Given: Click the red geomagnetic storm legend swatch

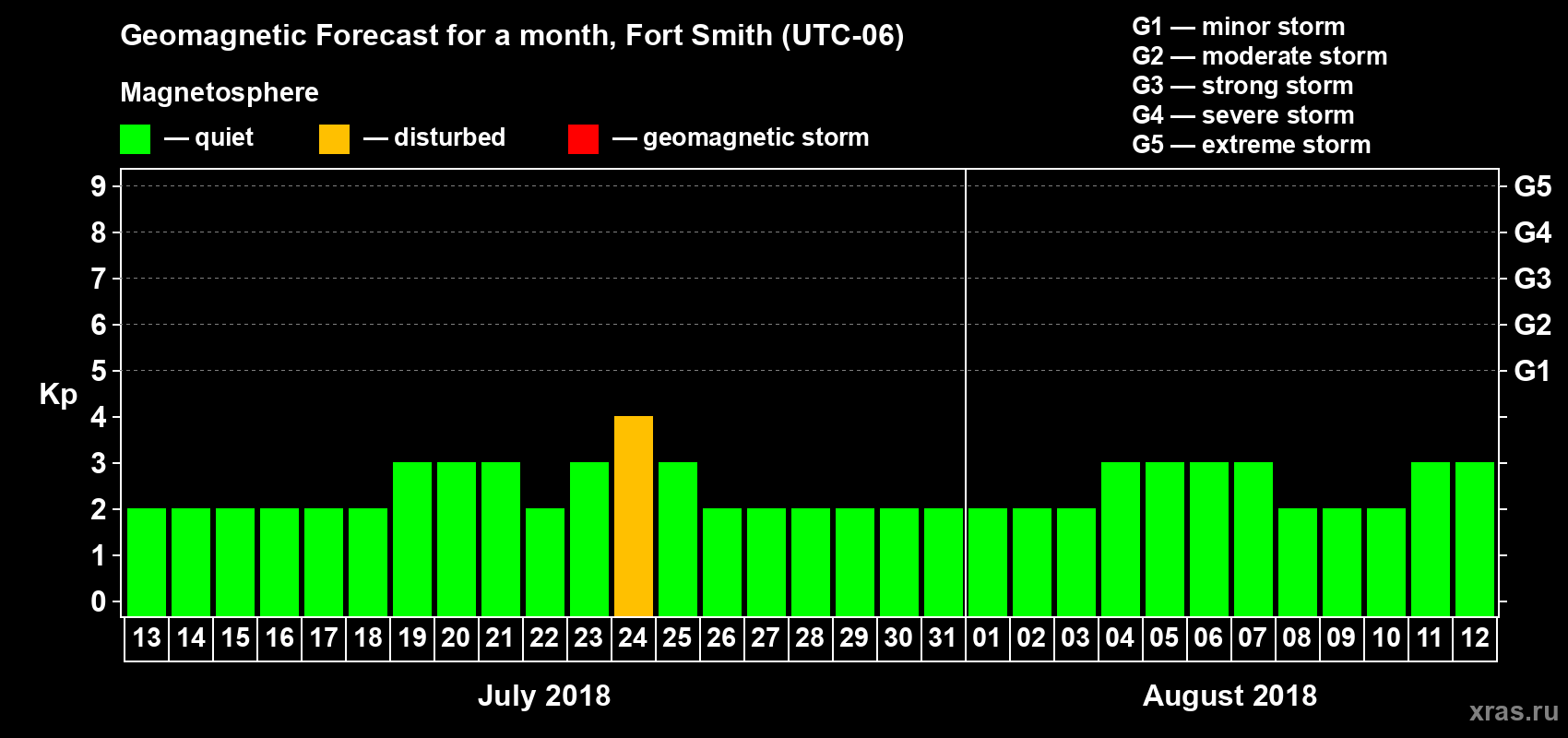Looking at the screenshot, I should [583, 139].
